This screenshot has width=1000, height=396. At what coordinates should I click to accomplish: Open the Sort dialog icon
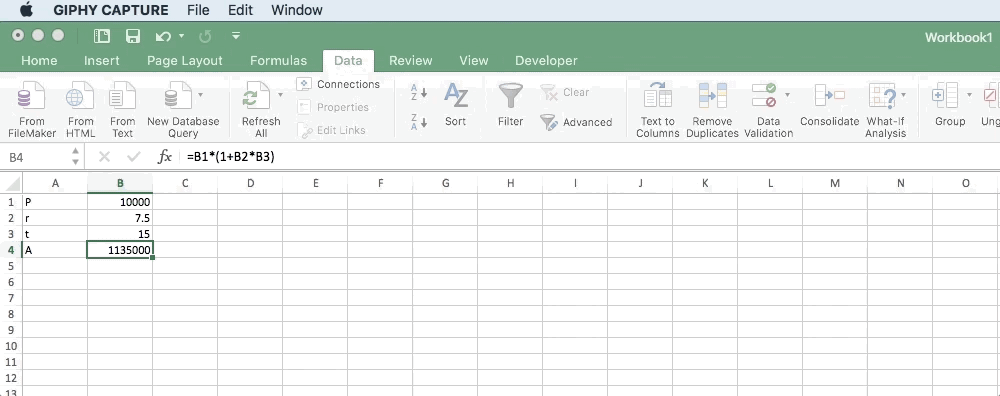point(456,96)
